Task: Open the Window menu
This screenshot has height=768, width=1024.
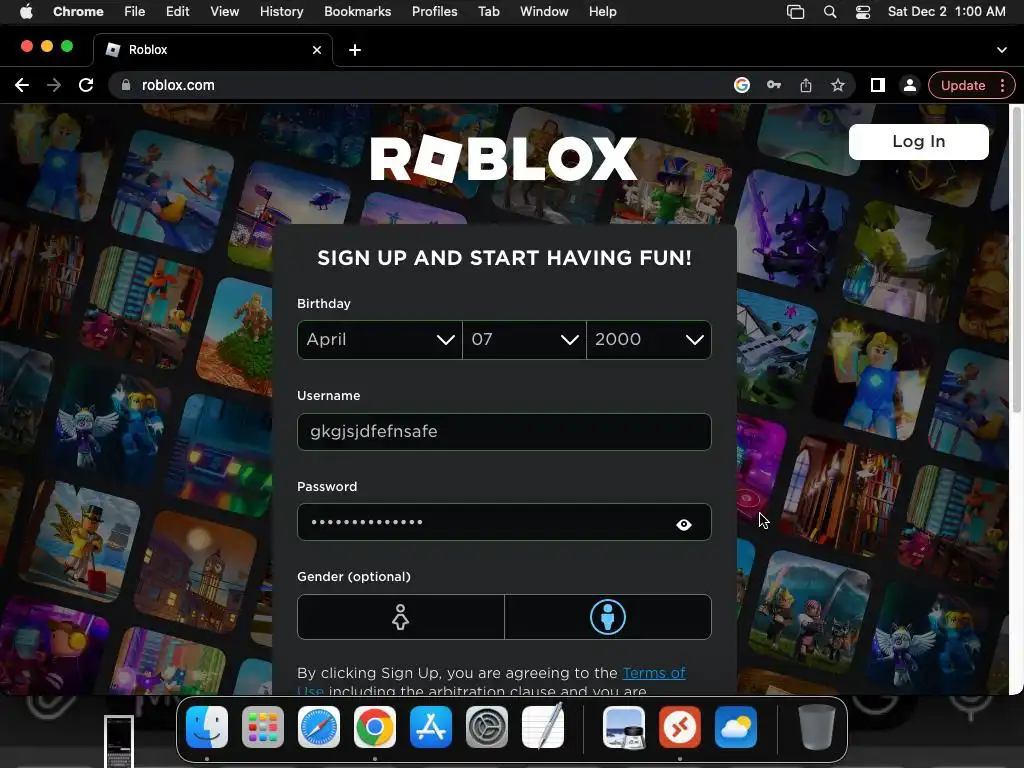Action: click(x=544, y=12)
